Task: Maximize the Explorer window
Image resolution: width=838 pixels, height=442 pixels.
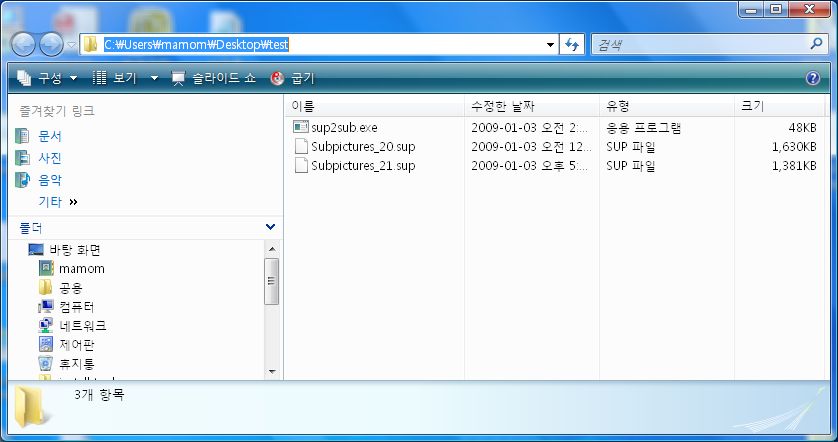Action: [x=776, y=9]
